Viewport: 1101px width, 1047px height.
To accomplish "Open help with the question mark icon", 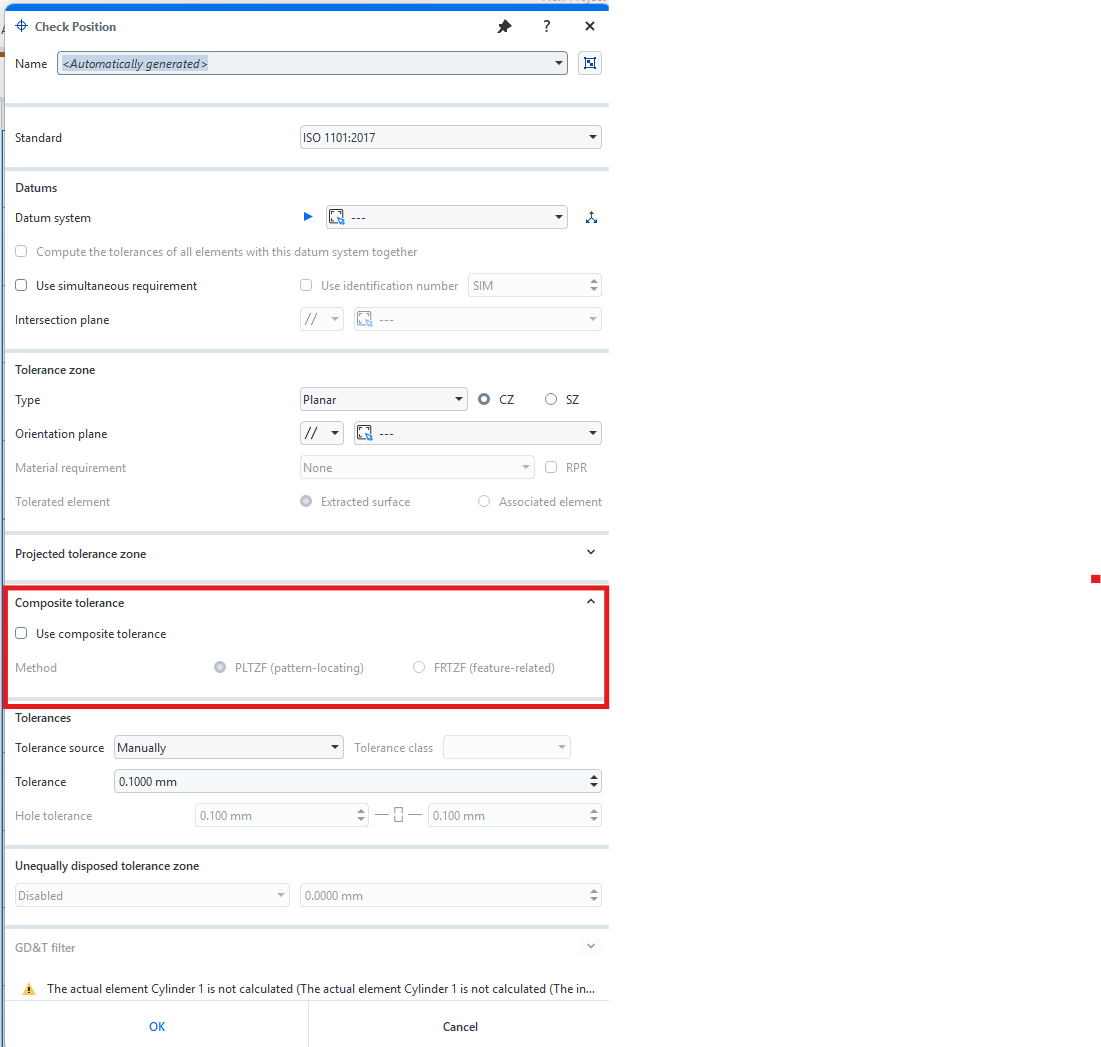I will (547, 27).
